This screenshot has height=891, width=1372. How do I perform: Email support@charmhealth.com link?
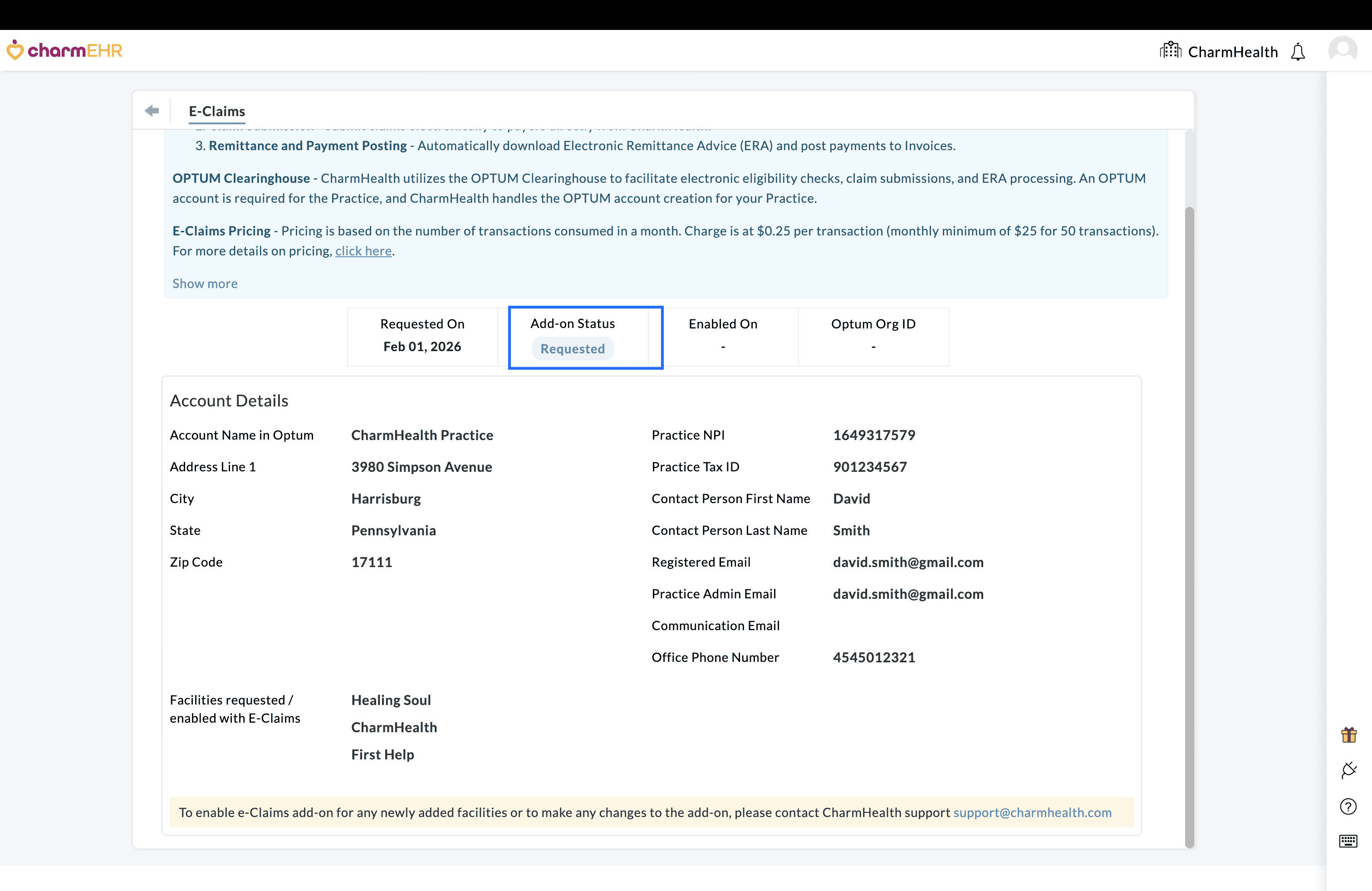click(1032, 812)
